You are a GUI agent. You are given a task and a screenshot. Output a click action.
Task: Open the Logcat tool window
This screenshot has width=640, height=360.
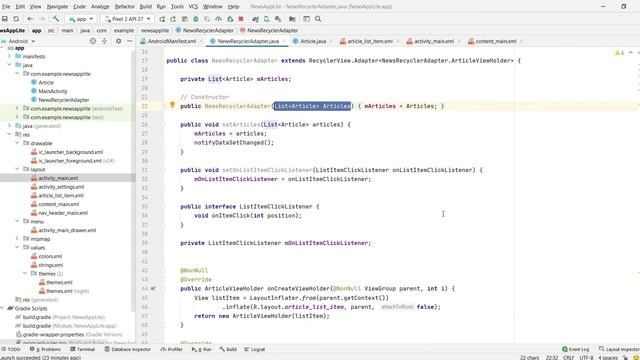pos(255,349)
